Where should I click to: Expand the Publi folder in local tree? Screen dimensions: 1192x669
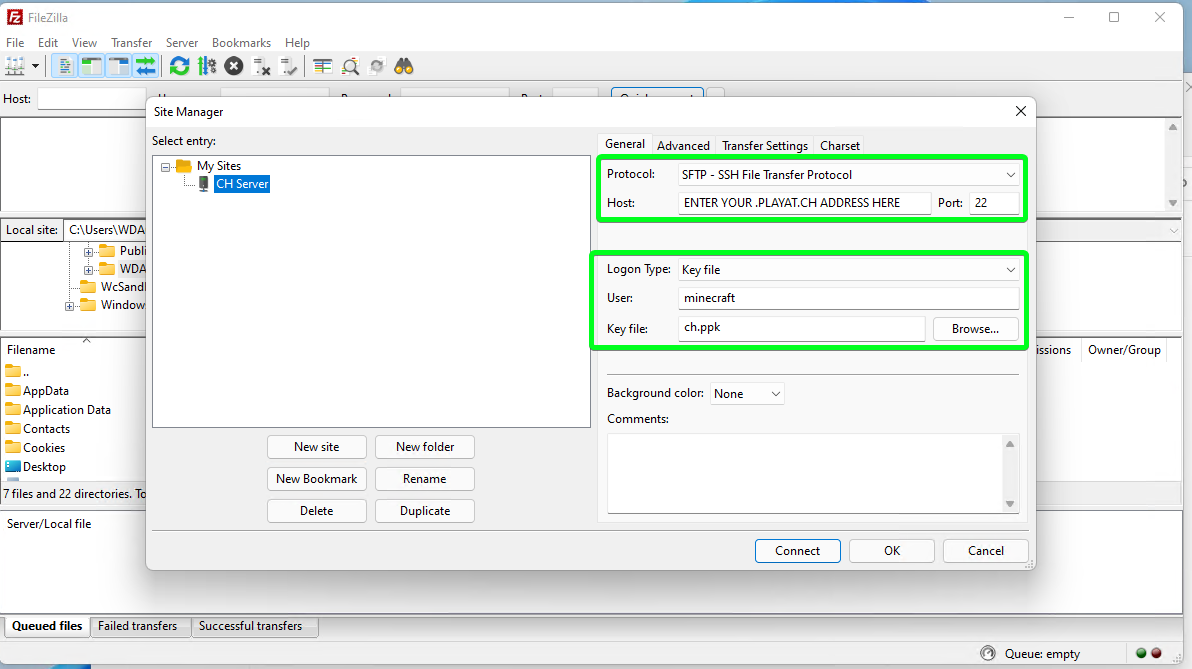[88, 252]
